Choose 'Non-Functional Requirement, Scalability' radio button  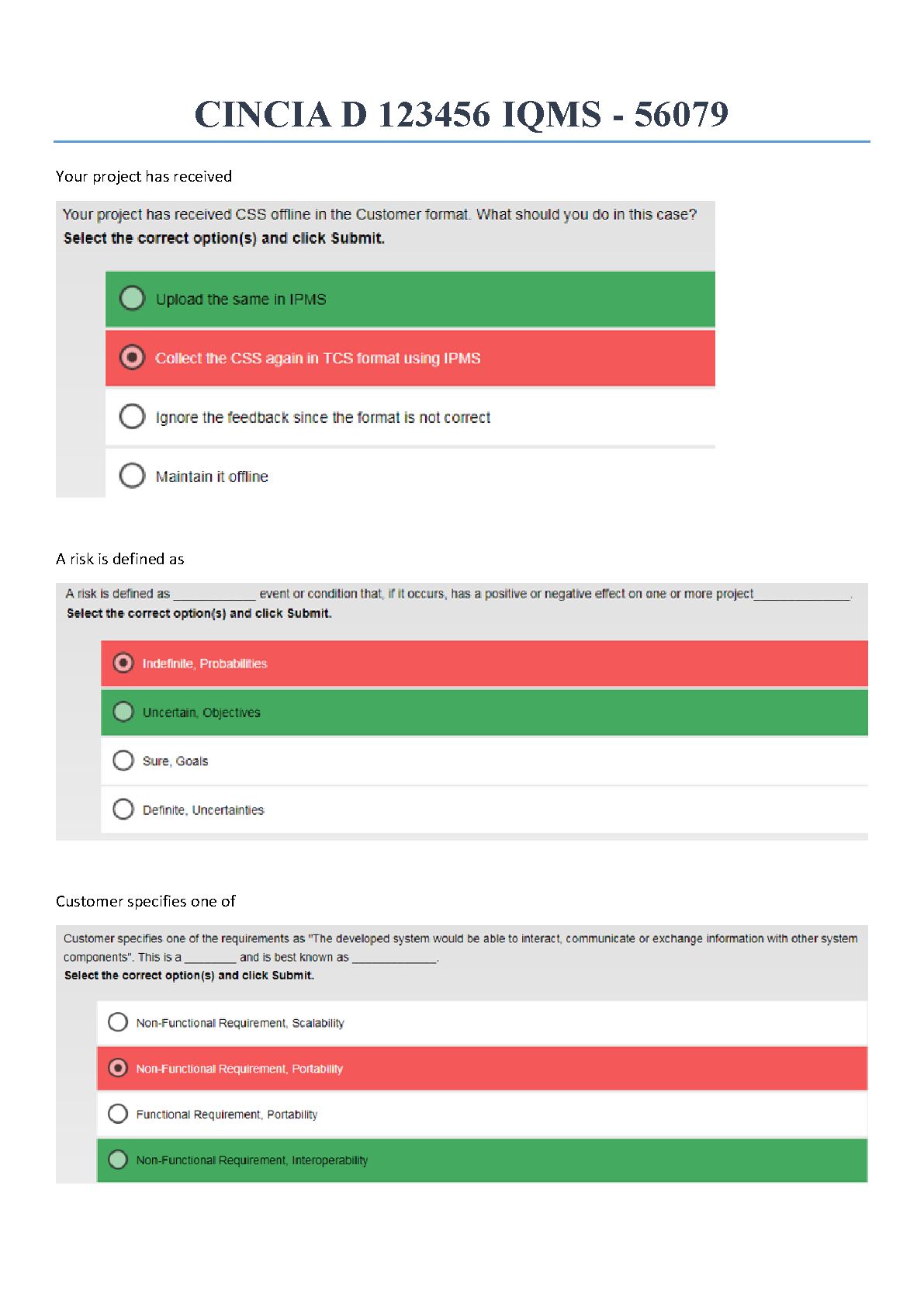tap(118, 1022)
